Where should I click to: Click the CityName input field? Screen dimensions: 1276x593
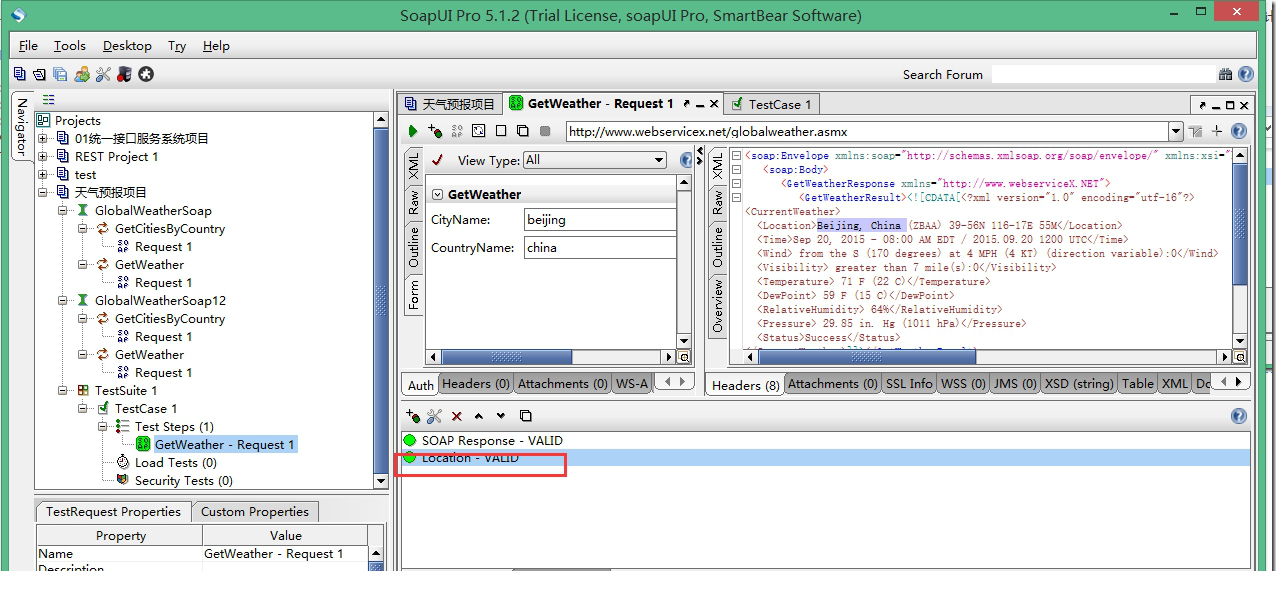click(600, 220)
